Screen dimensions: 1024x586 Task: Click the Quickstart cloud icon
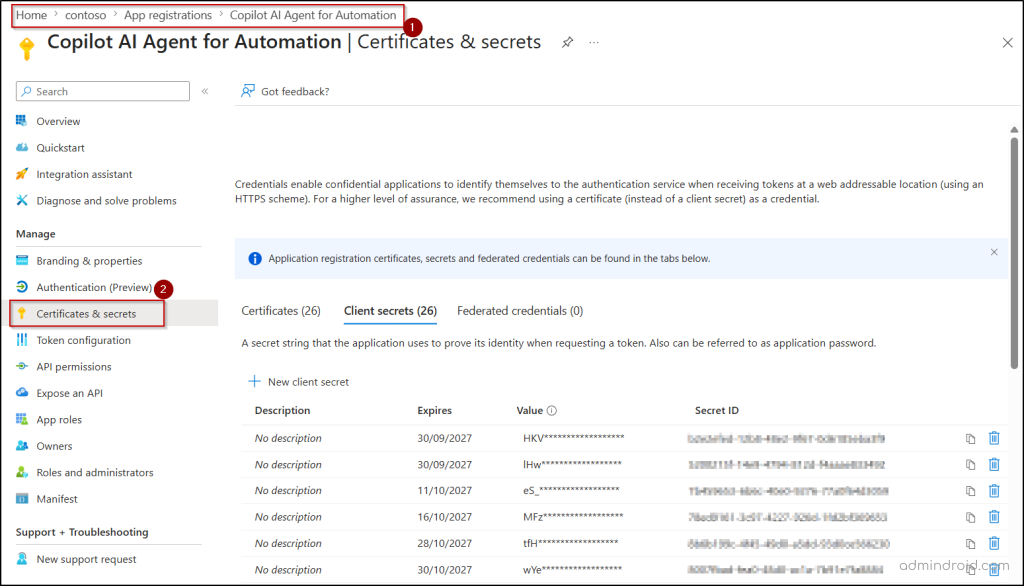click(x=22, y=147)
